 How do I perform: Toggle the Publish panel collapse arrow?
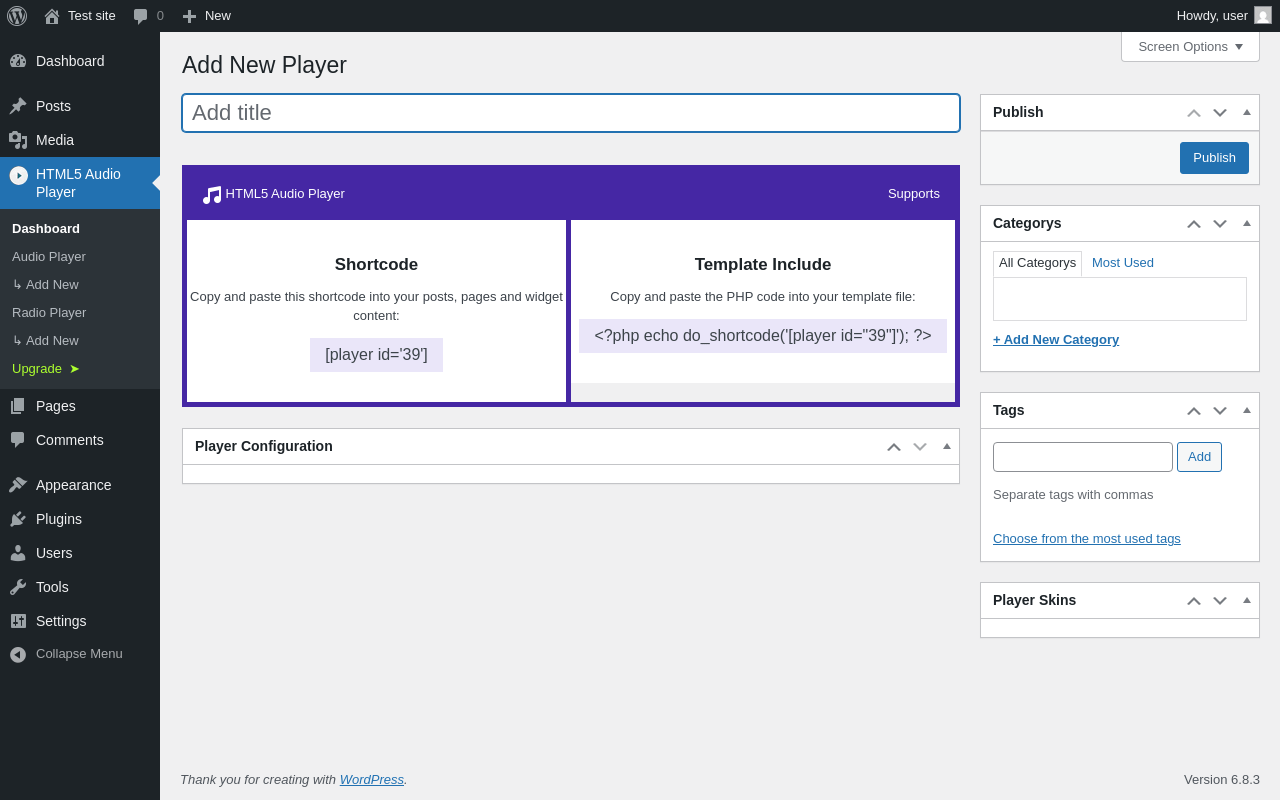point(1246,112)
